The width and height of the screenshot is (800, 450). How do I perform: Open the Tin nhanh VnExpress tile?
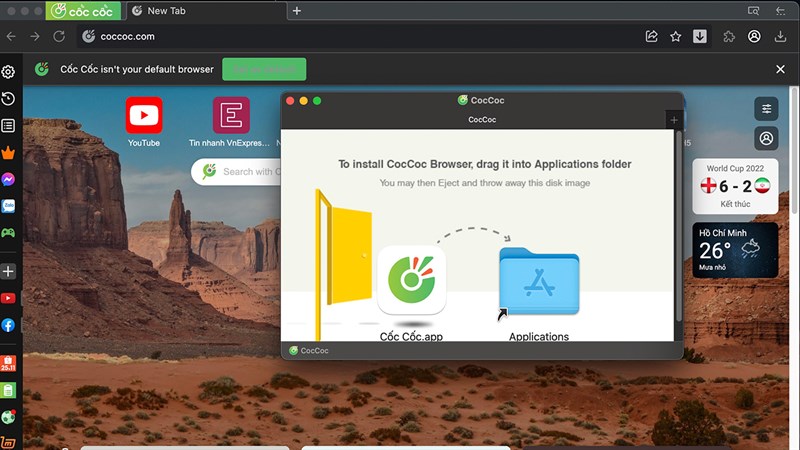click(230, 122)
